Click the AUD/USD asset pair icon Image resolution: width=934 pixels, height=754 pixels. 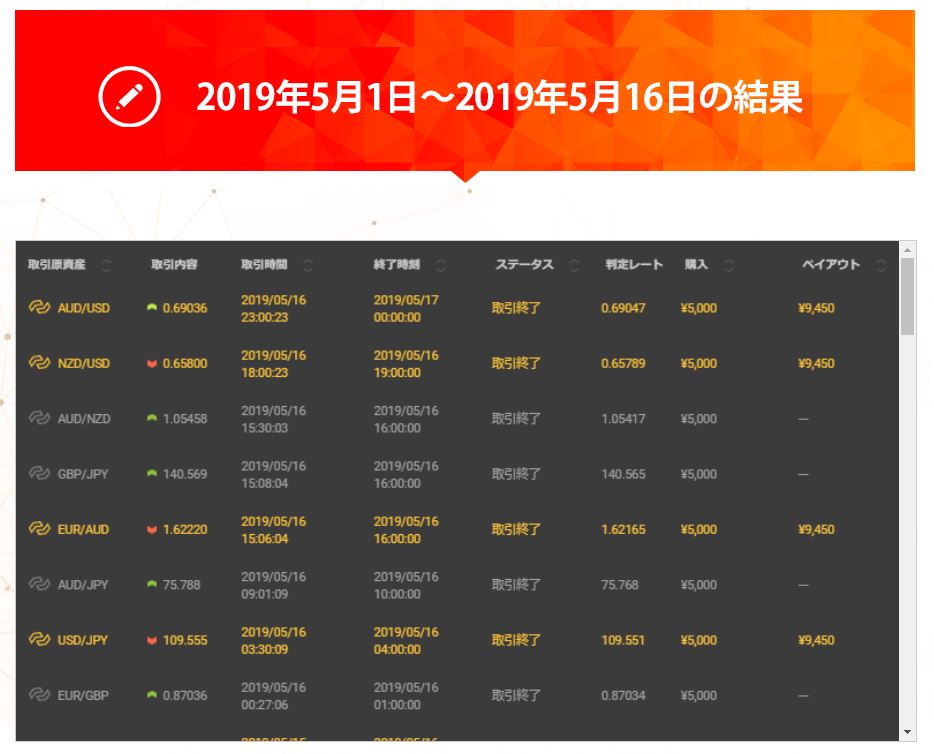[x=39, y=307]
